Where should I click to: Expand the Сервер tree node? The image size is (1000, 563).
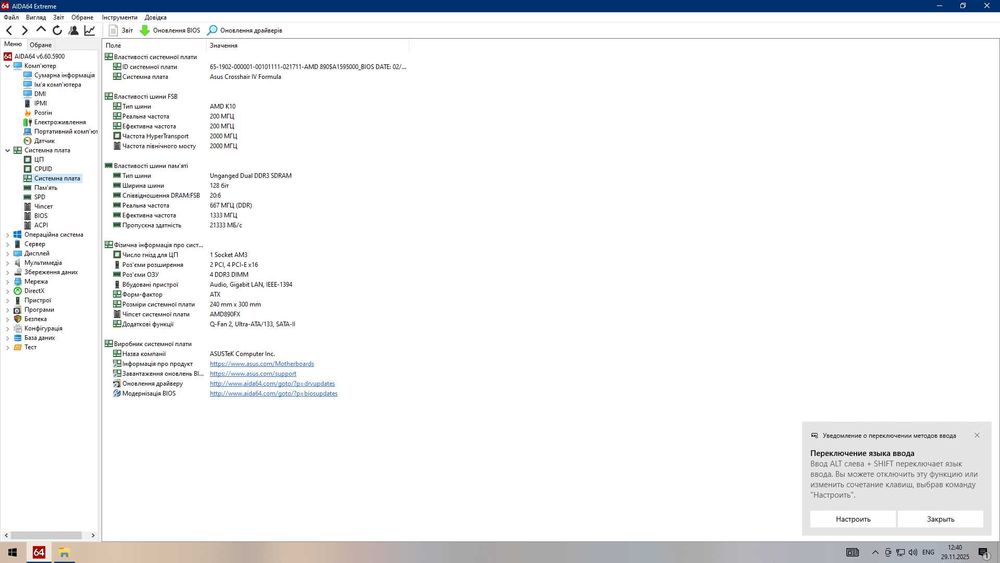8,244
